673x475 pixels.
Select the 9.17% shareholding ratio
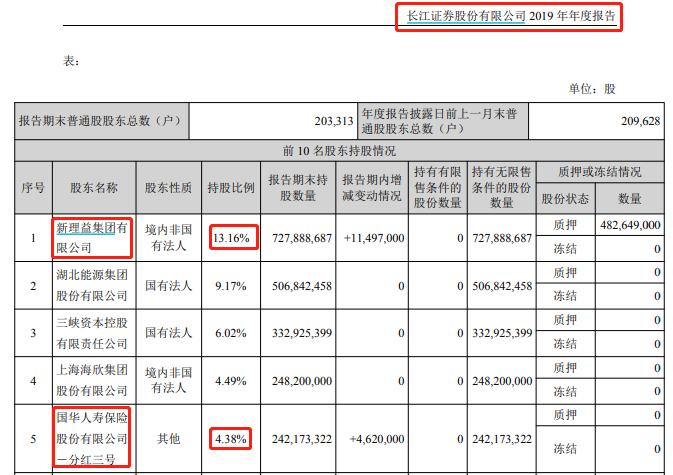point(231,286)
